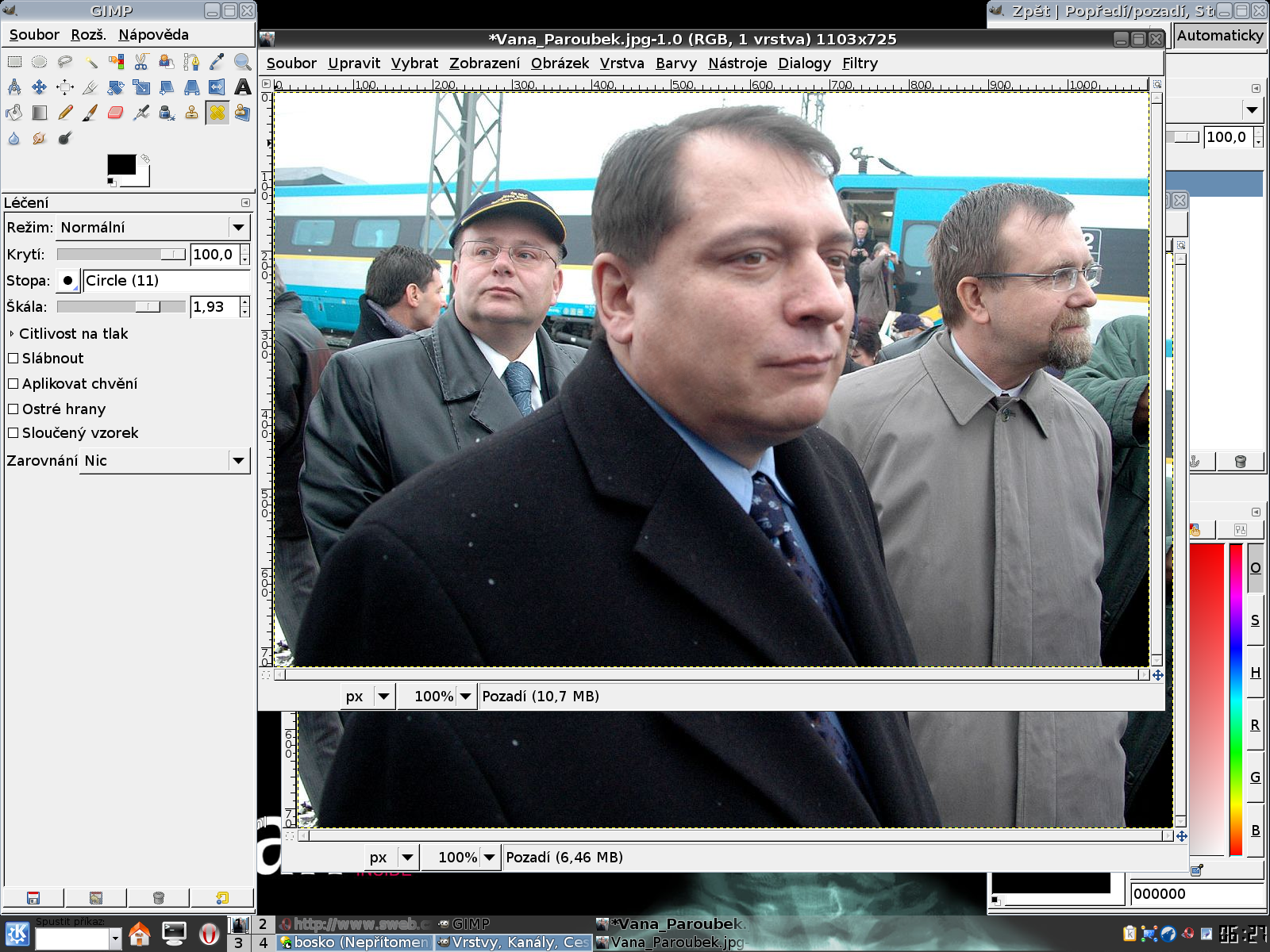Select the Color Picker eyedropper tool

tap(217, 62)
